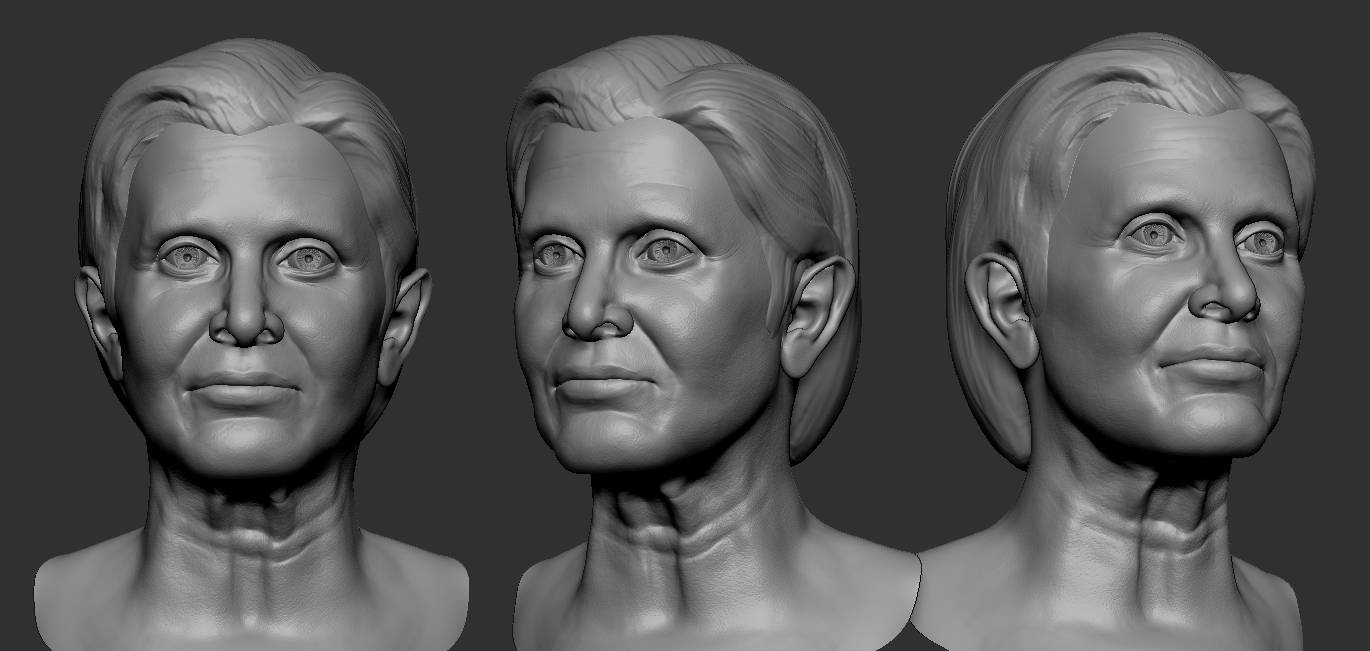Select the front-facing sculpted head
The width and height of the screenshot is (1370, 651).
251,345
